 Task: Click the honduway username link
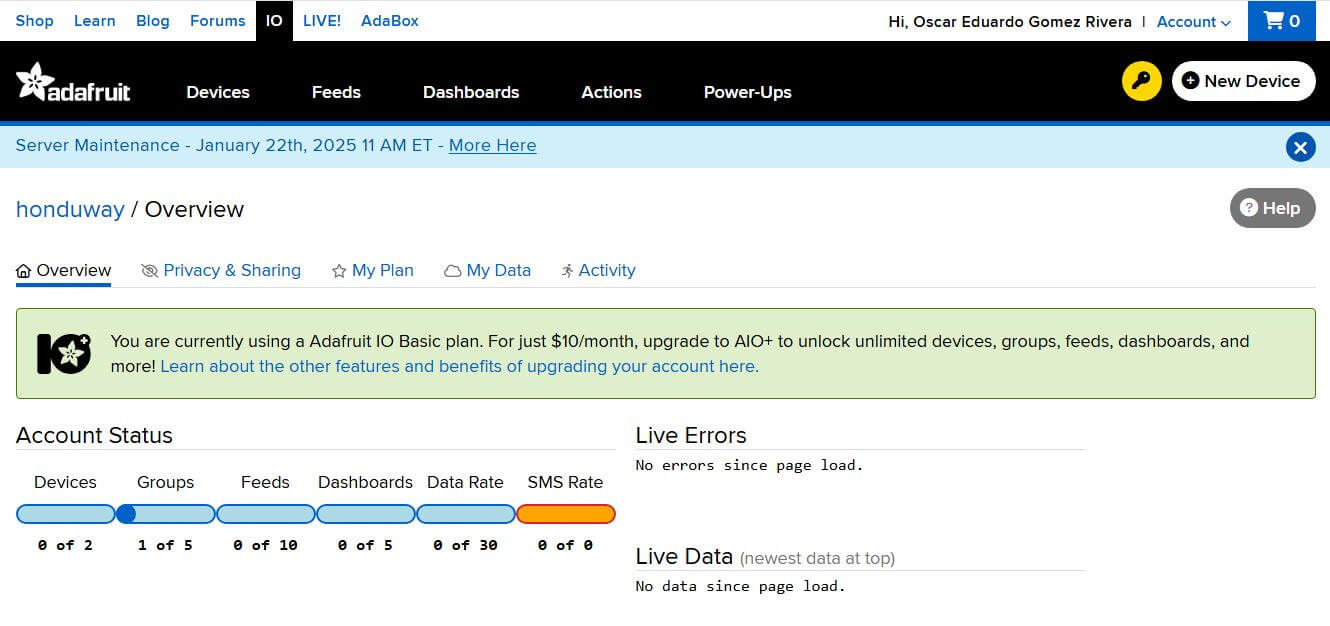(70, 209)
